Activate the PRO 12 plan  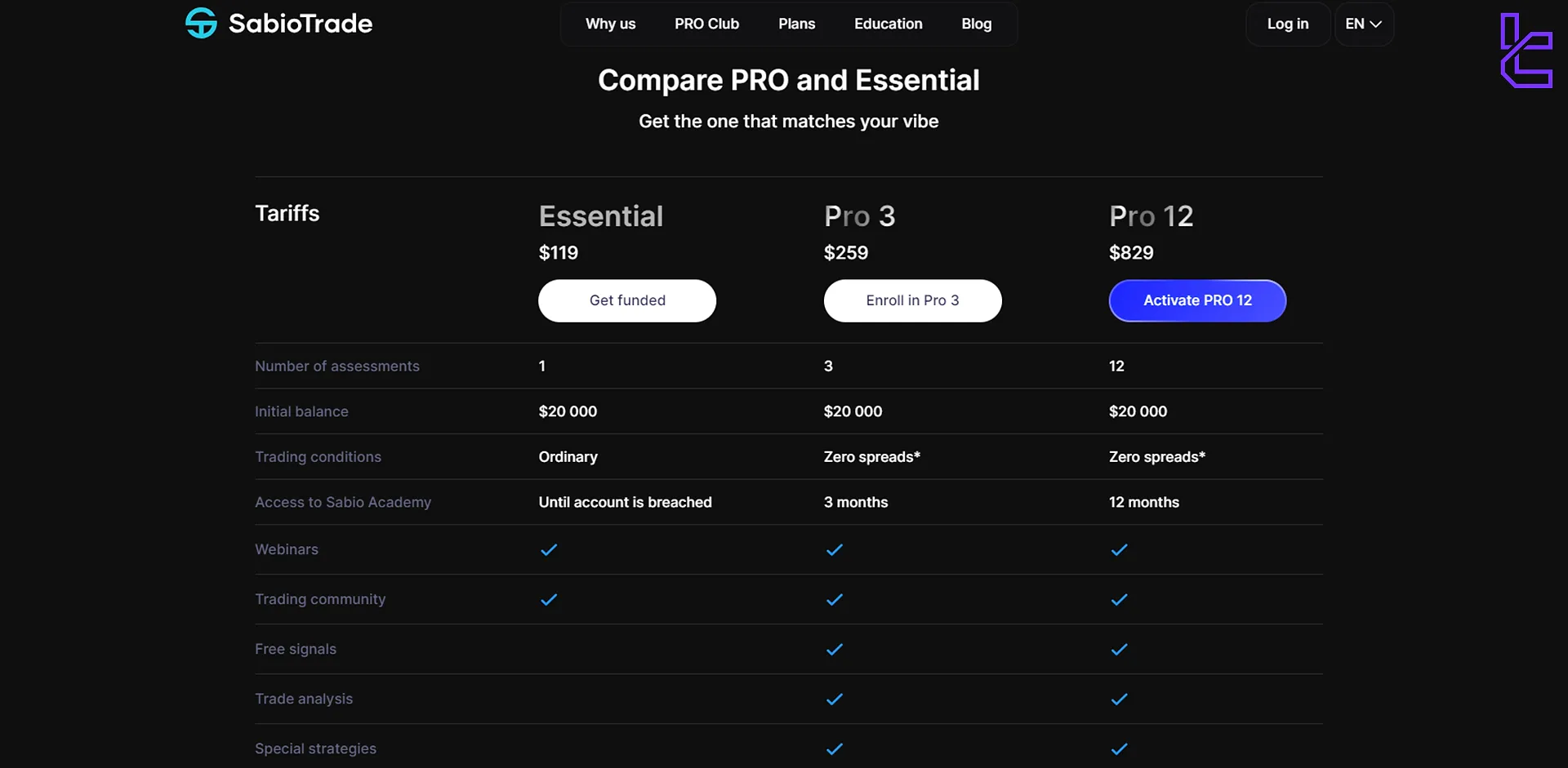coord(1197,300)
